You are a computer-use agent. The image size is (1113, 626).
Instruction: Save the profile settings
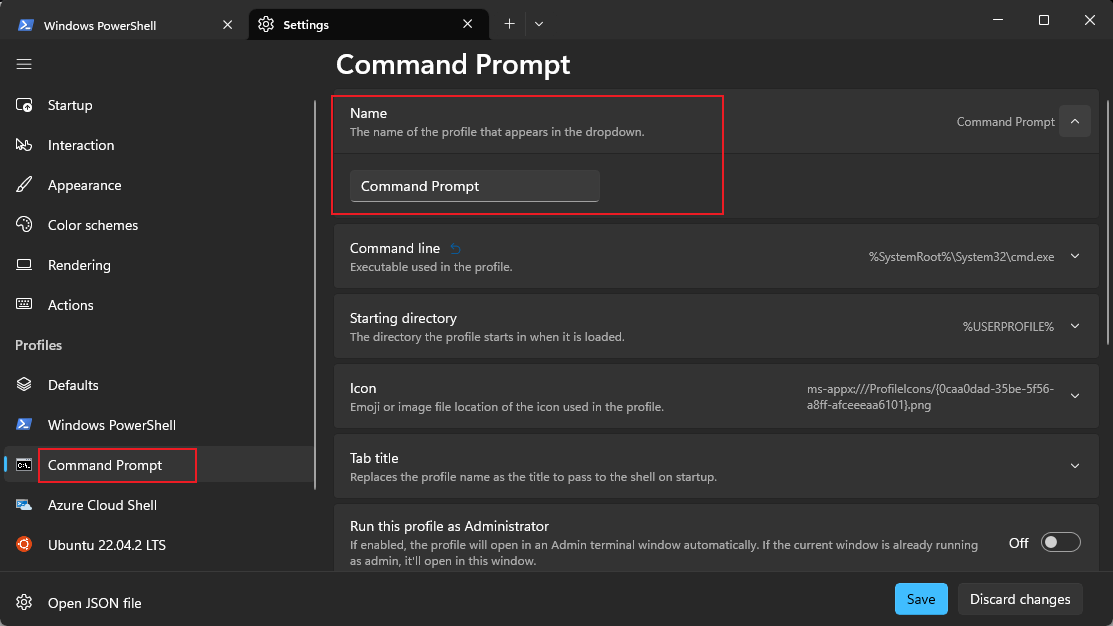[x=920, y=599]
